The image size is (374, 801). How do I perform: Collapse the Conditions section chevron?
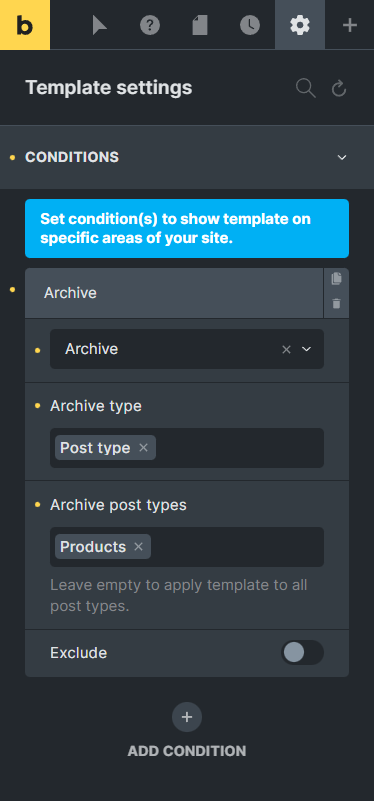click(342, 157)
